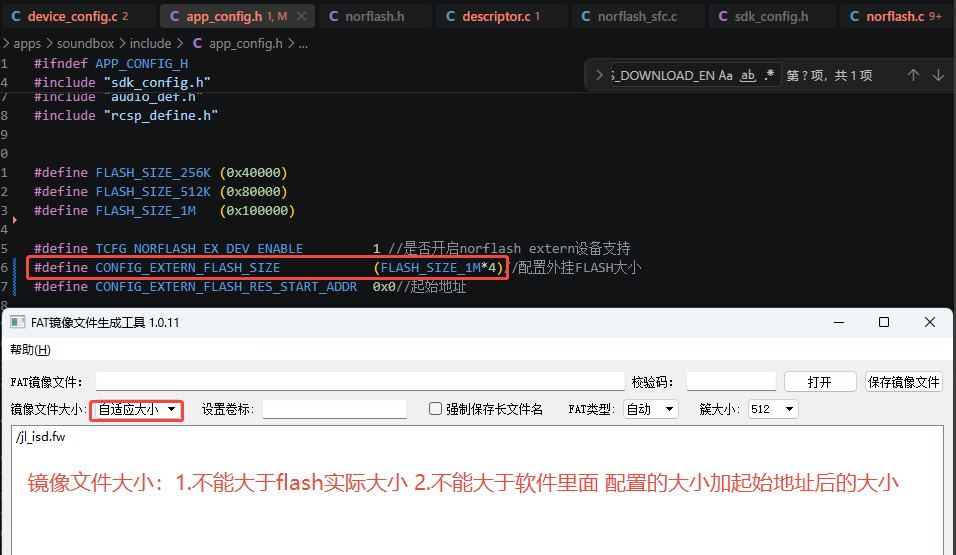Viewport: 956px width, 555px height.
Task: Click the app_config.h breadcrumb item
Action: (246, 43)
